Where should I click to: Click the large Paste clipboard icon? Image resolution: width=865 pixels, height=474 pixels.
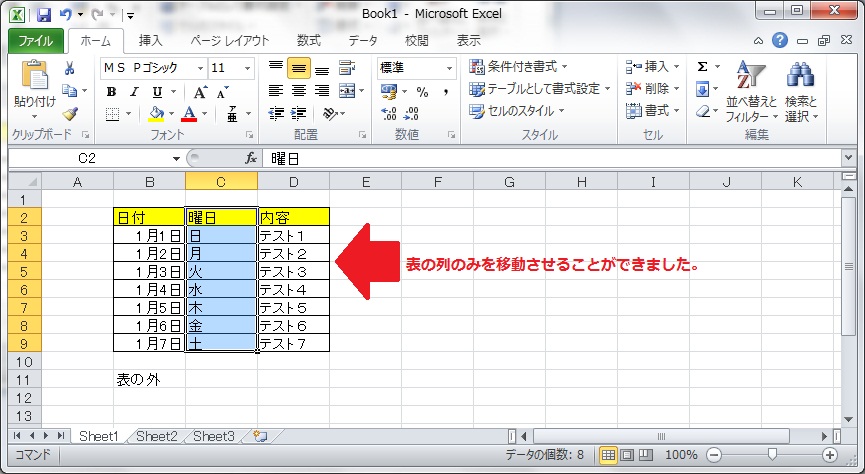point(35,75)
